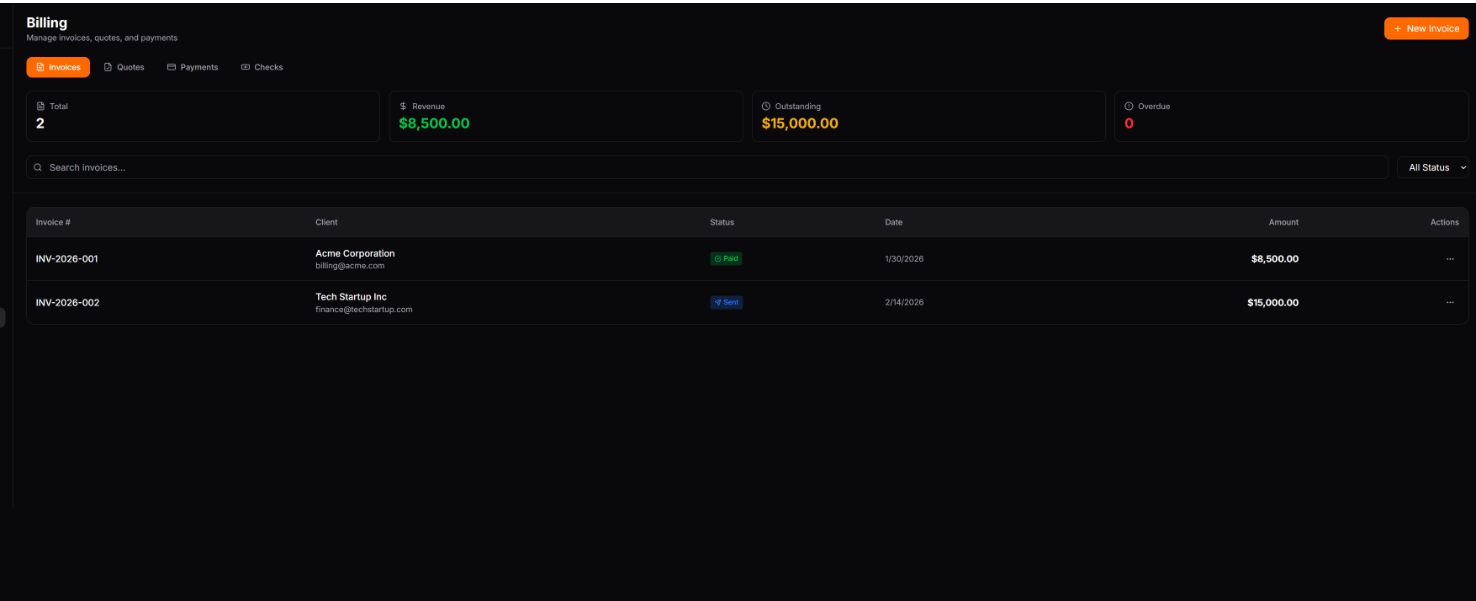Click the Overdue alert icon
Image resolution: width=1476 pixels, height=601 pixels.
pyautogui.click(x=1129, y=106)
